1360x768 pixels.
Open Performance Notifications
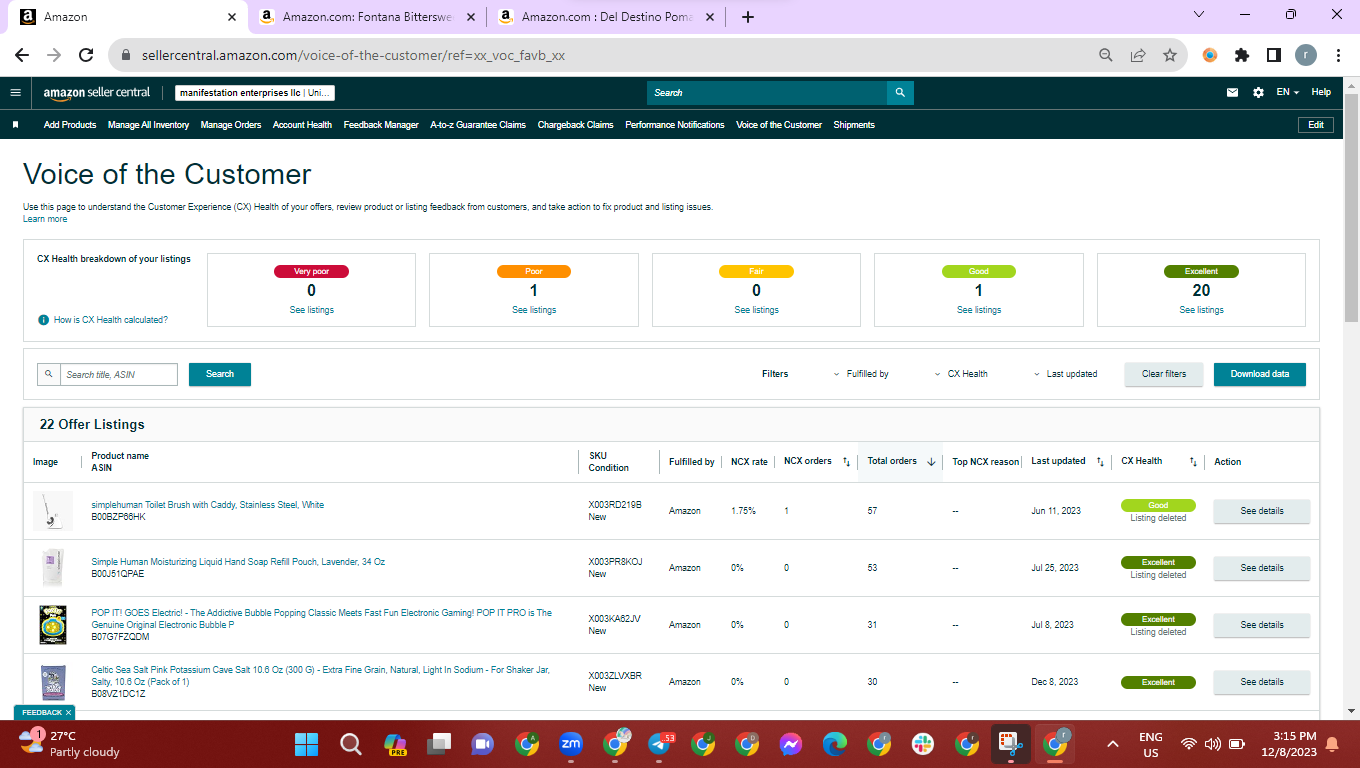[675, 125]
